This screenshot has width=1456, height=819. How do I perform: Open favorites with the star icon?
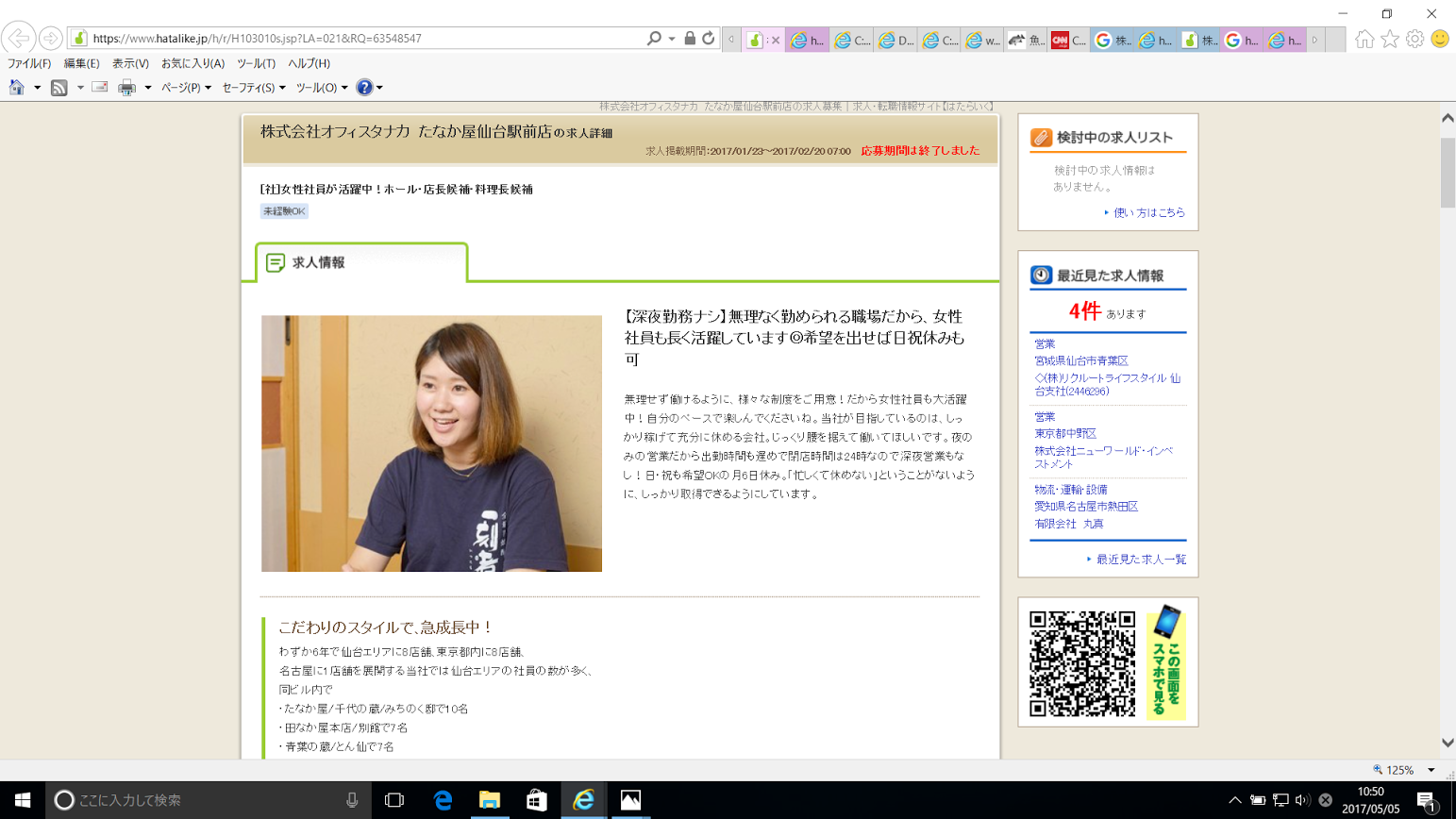click(1390, 39)
